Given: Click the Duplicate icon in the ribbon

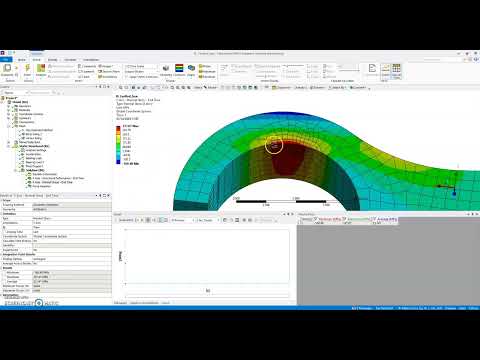Looking at the screenshot, I should (7, 68).
